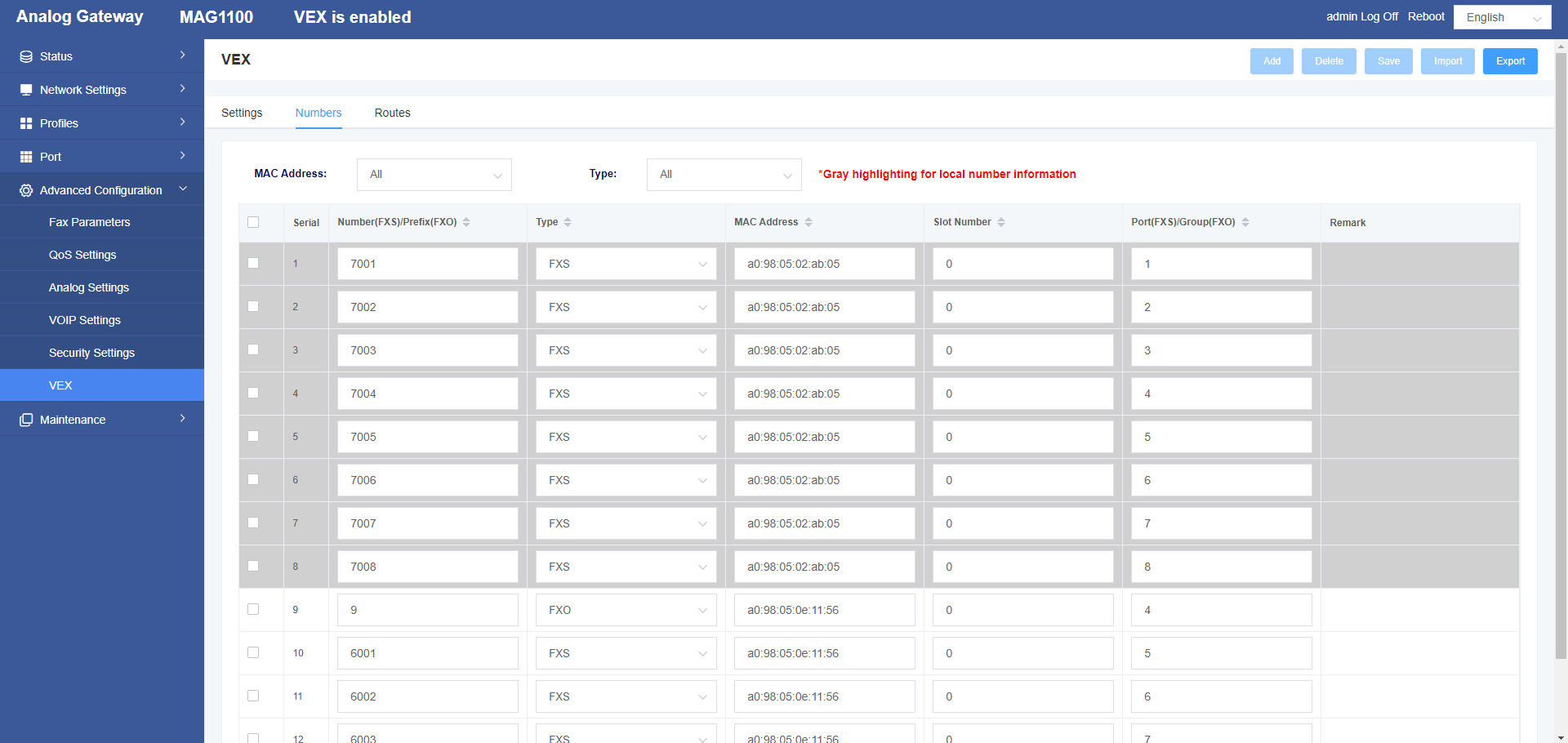Open the Type filter dropdown
The height and width of the screenshot is (743, 1568).
(724, 175)
